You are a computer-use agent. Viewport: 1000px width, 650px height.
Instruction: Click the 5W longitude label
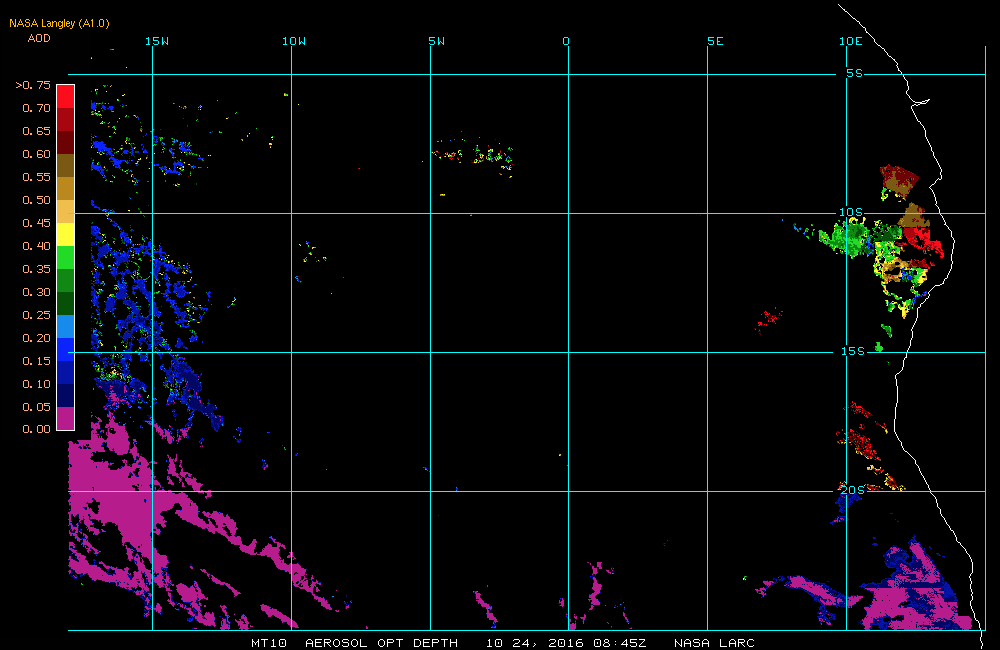(x=435, y=41)
